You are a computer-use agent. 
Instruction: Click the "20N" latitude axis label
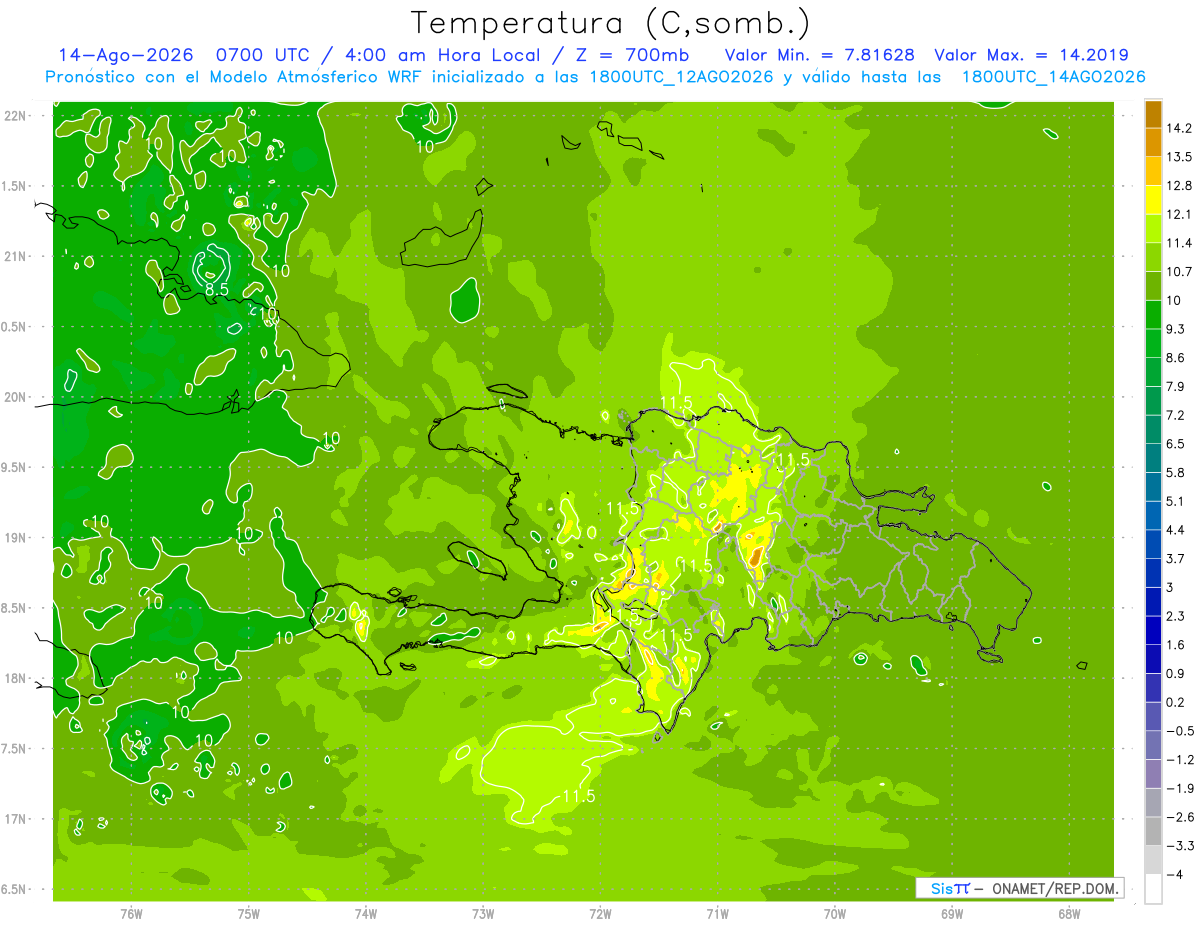pyautogui.click(x=16, y=398)
